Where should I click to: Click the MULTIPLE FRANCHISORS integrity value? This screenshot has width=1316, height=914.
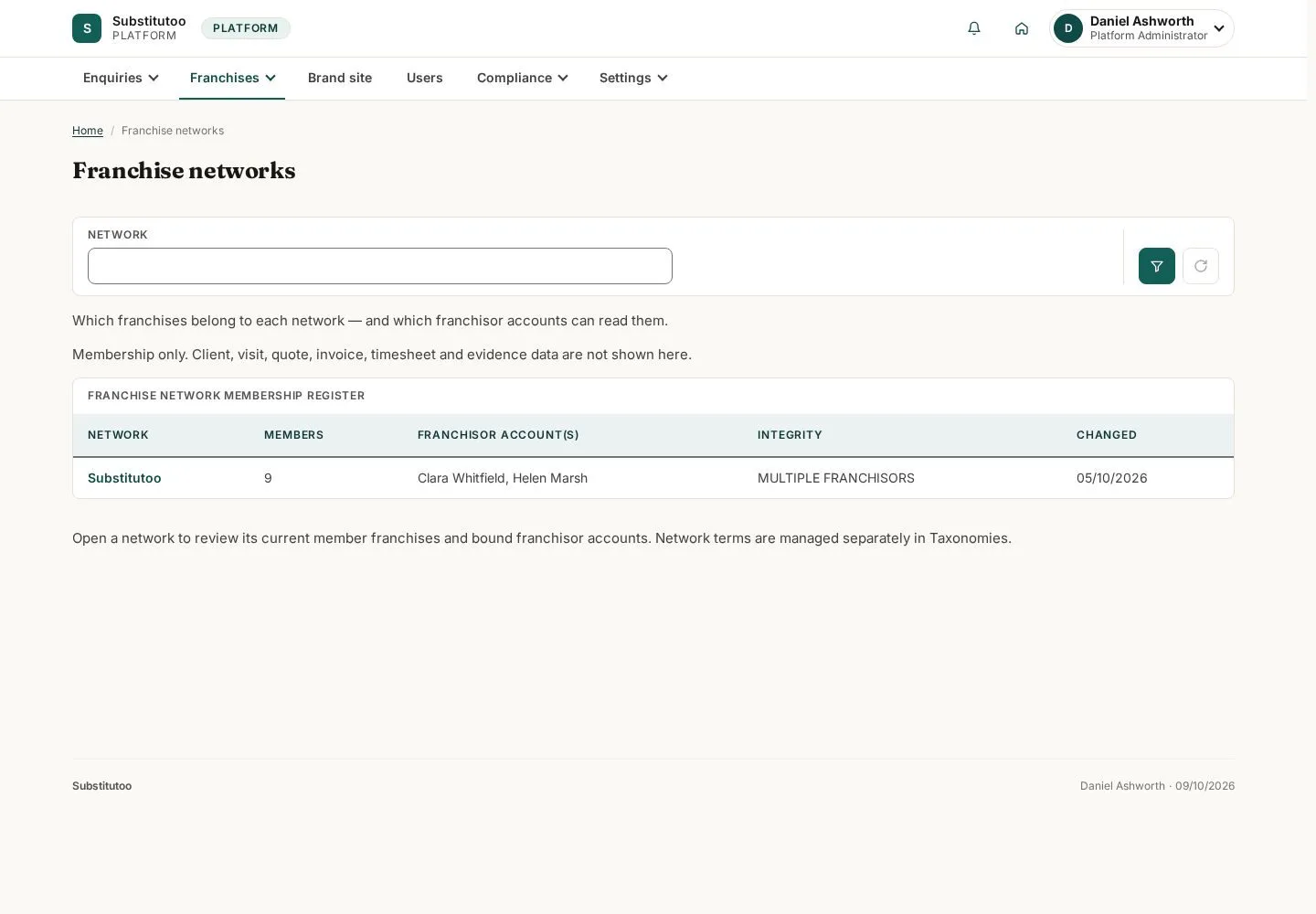coord(836,478)
